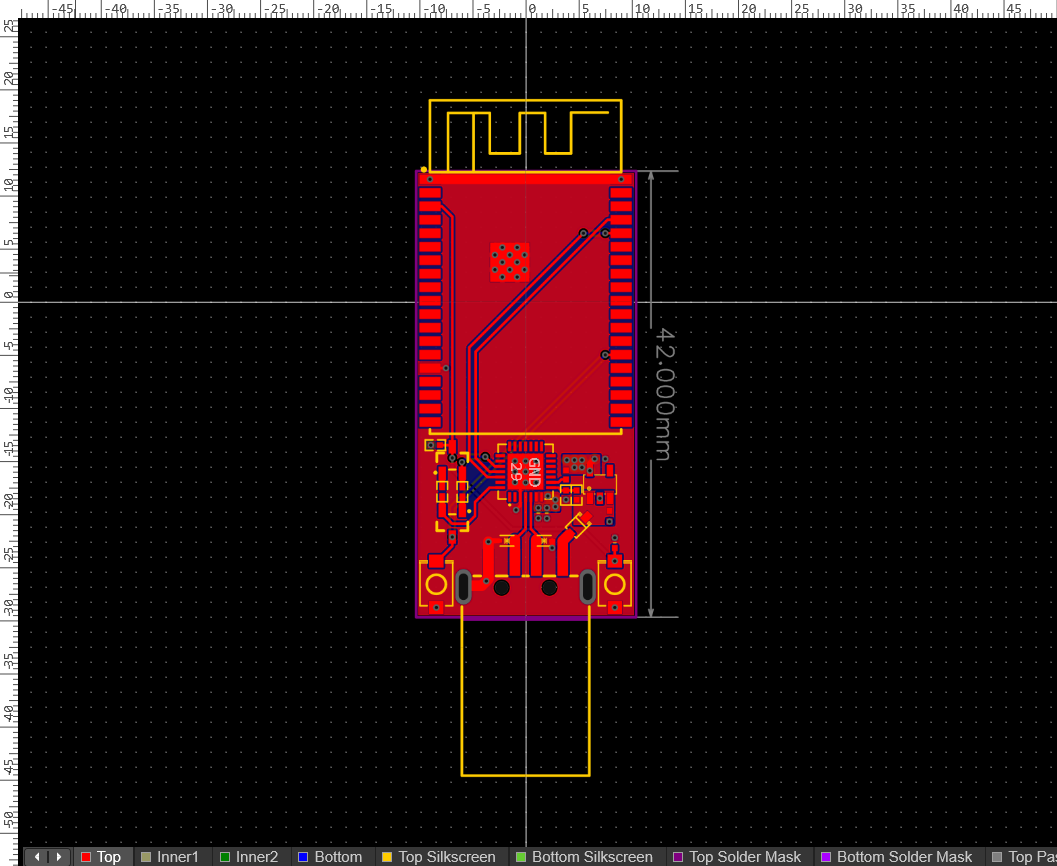This screenshot has height=866, width=1057.
Task: Click the 42.000mm dimension label
Action: [663, 394]
